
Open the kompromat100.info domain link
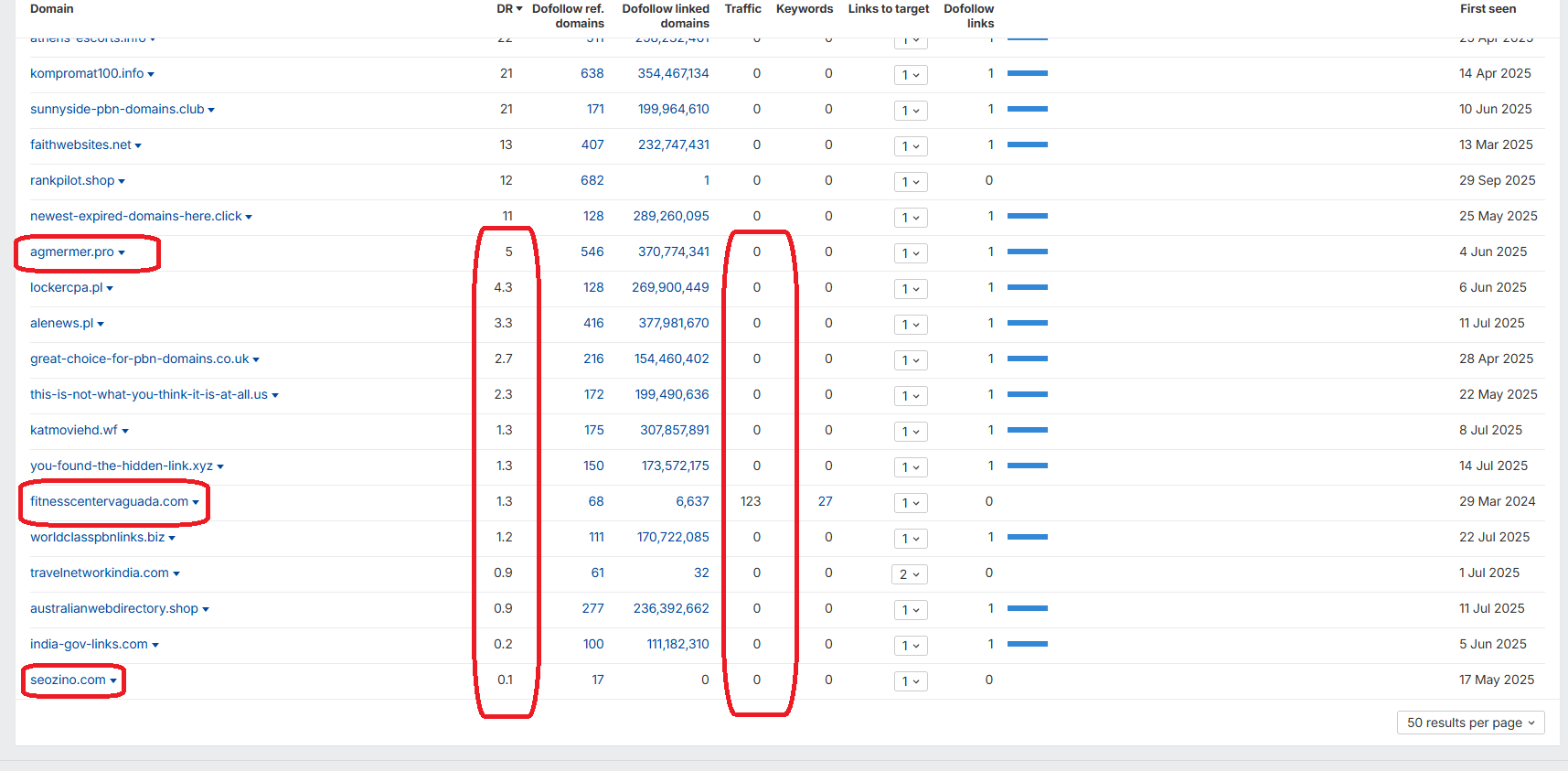tap(87, 73)
